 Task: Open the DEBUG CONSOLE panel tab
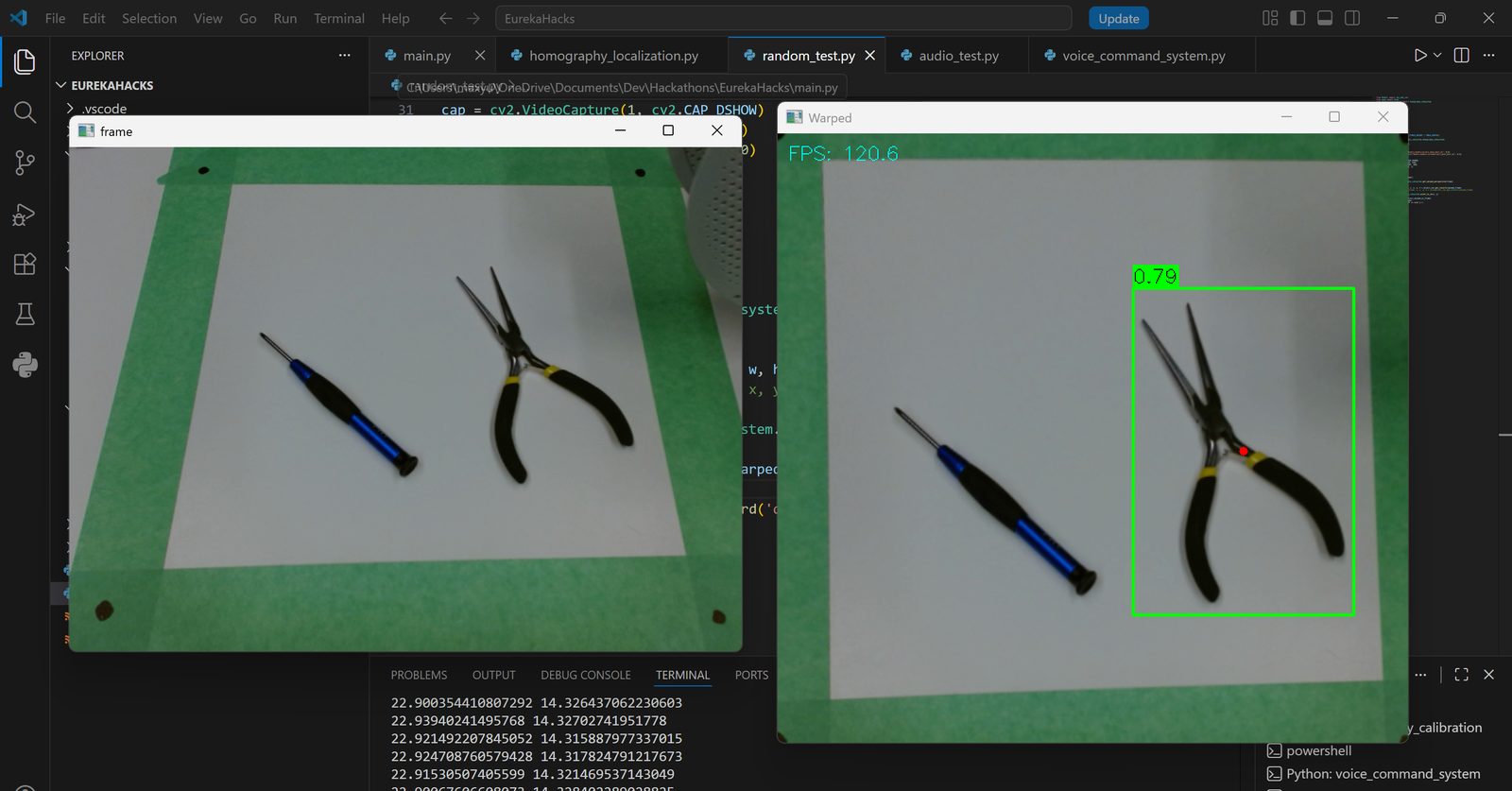click(585, 675)
